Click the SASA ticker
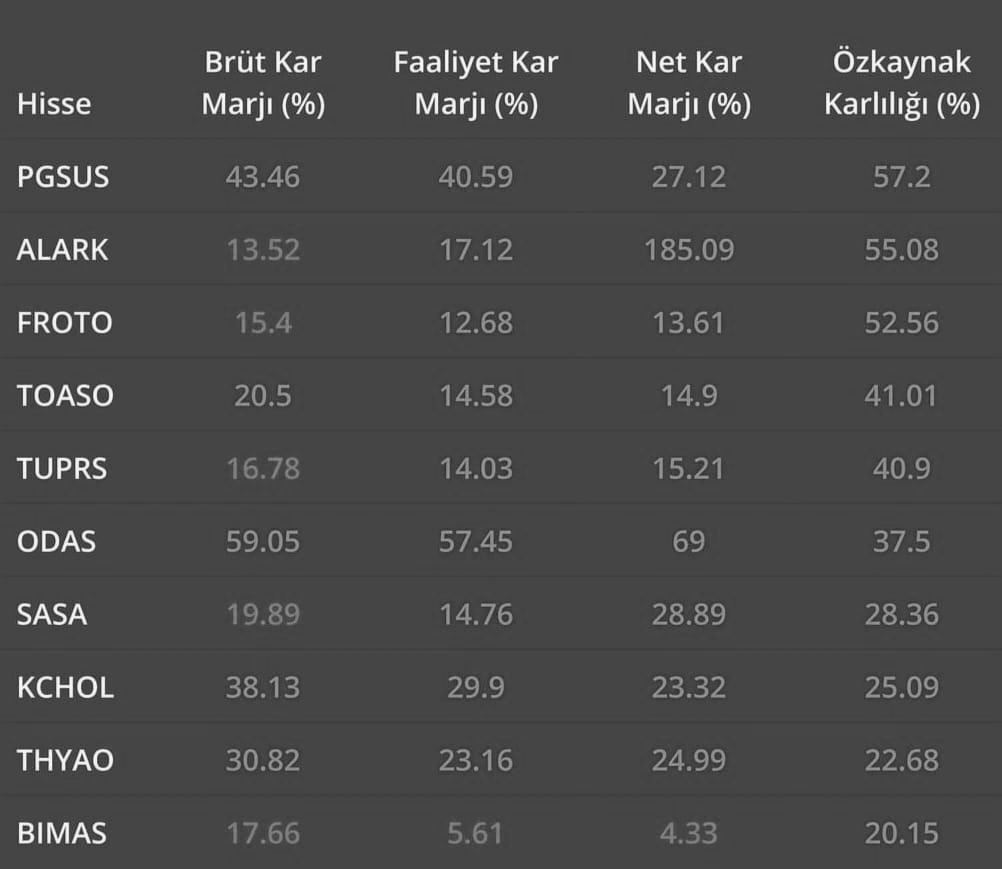 click(x=52, y=614)
